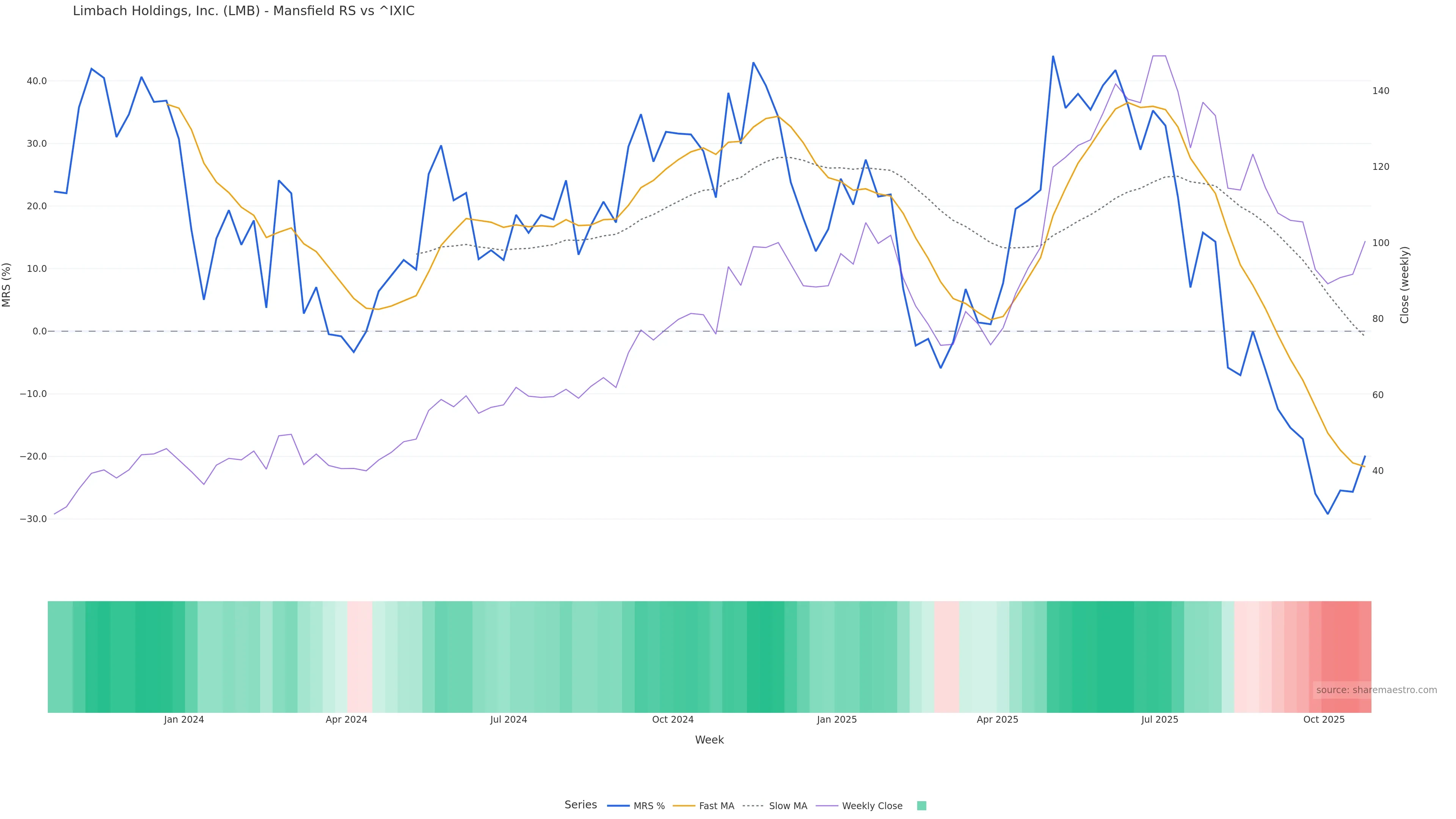This screenshot has width=1456, height=819.
Task: Hide the Weekly Close series via its label
Action: (872, 806)
